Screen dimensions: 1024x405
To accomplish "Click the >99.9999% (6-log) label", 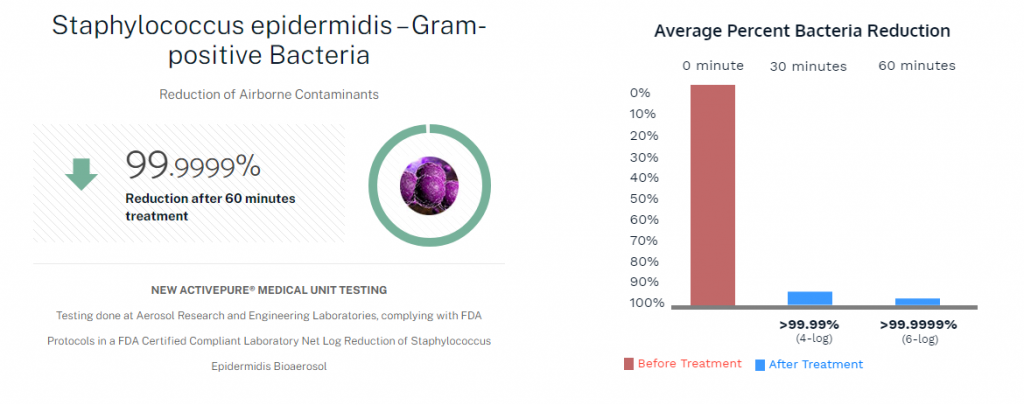I will pos(918,331).
